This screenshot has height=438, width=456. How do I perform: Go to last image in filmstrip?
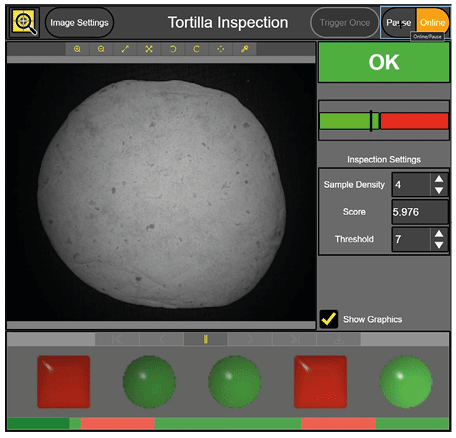click(294, 339)
